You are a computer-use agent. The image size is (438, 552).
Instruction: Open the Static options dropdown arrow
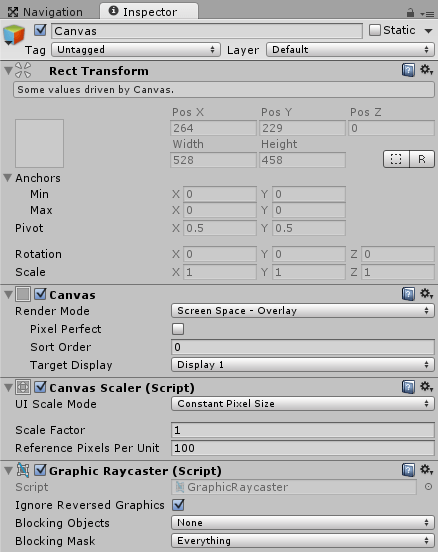click(428, 31)
